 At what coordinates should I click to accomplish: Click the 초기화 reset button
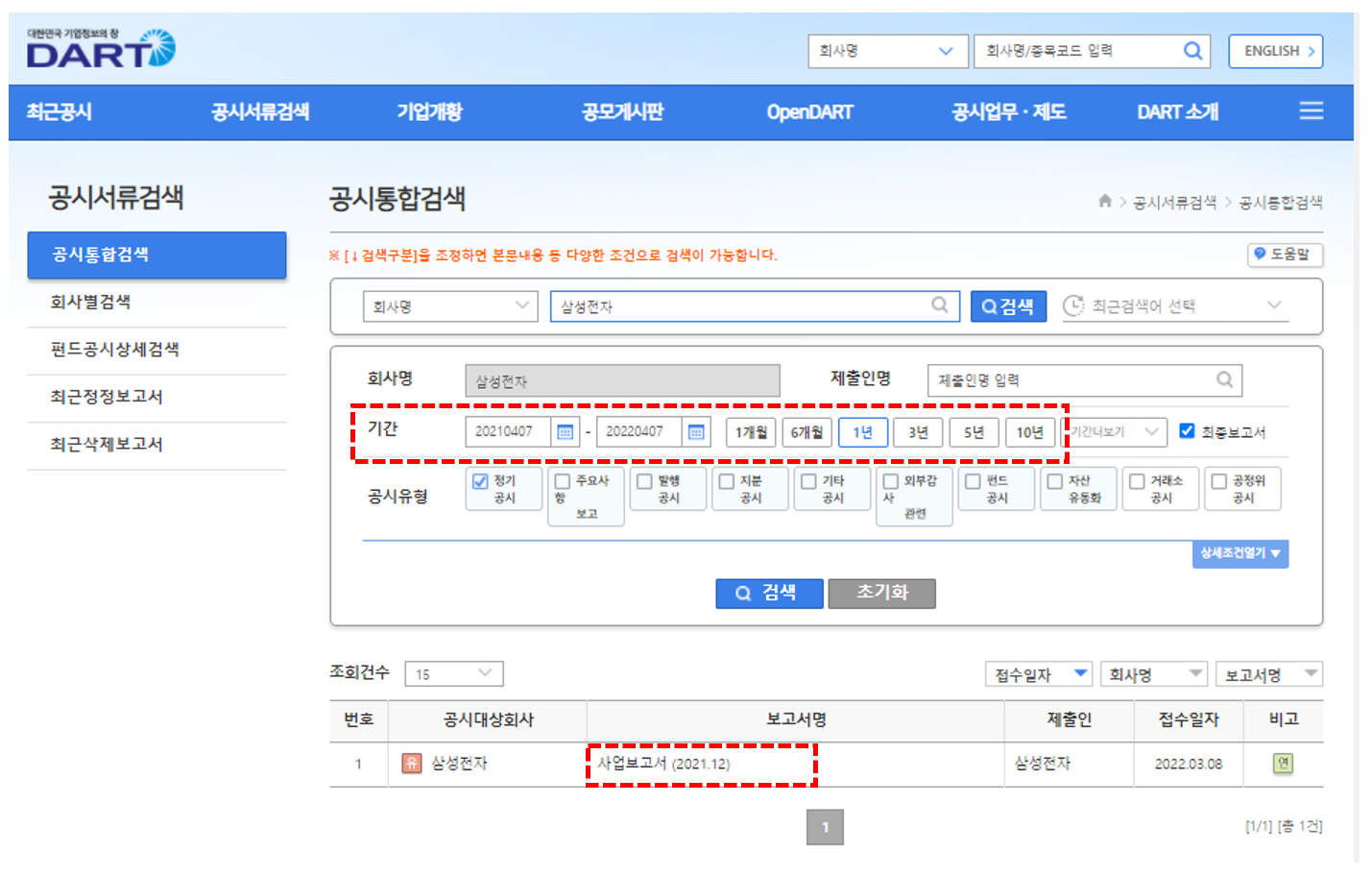881,593
